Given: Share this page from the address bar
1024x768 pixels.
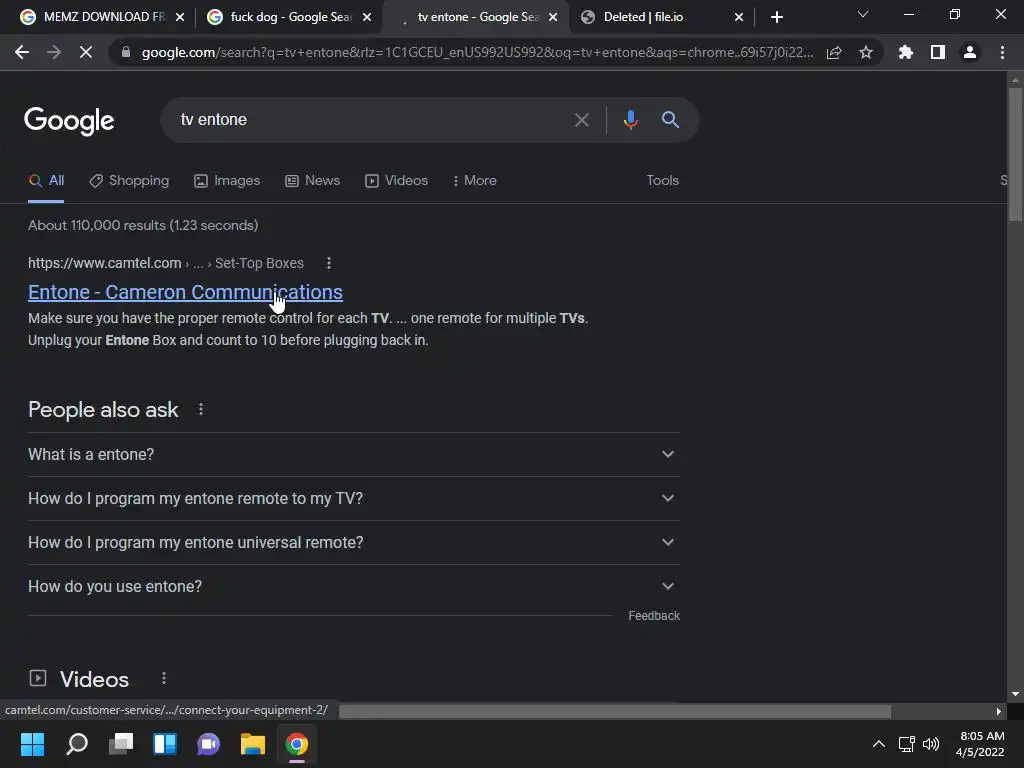Looking at the screenshot, I should 834,52.
